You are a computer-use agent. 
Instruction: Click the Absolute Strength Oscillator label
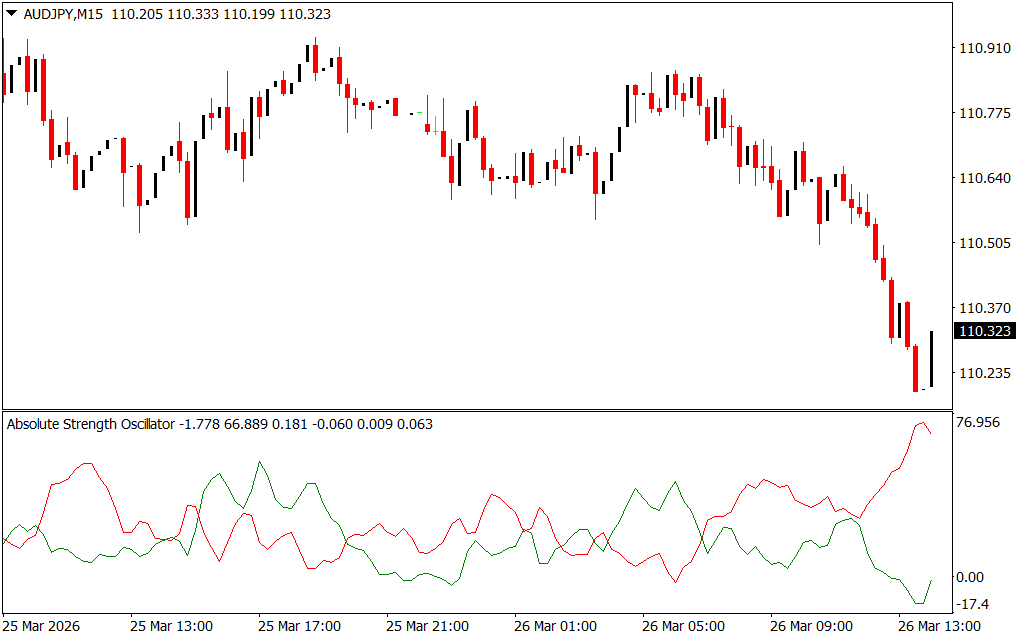(91, 424)
